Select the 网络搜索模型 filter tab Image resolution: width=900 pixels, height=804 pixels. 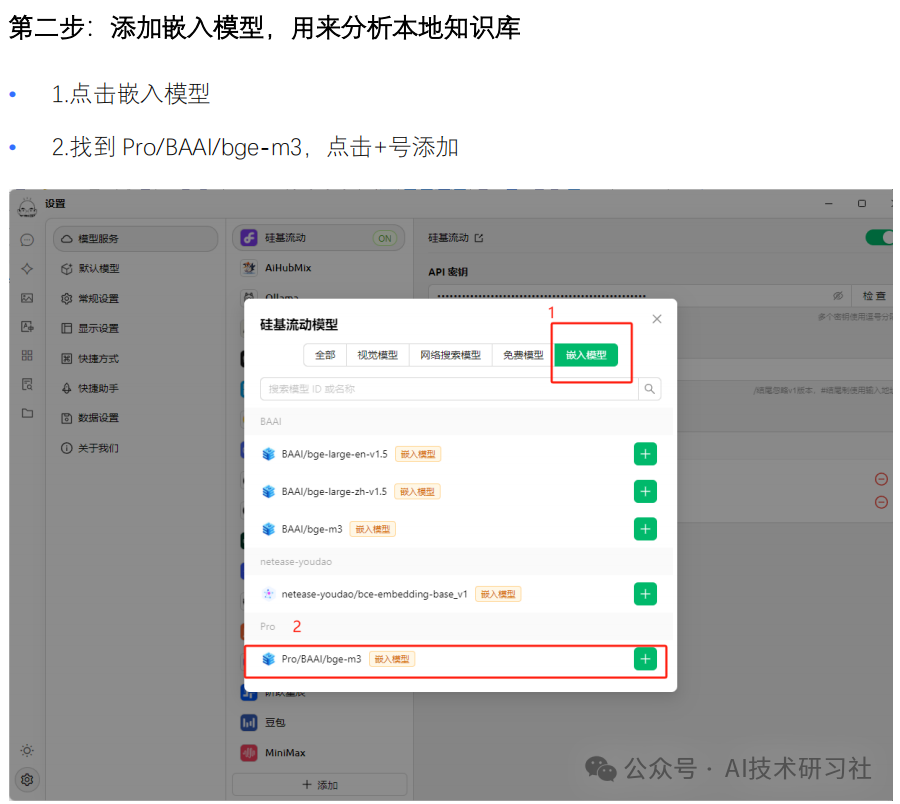[x=451, y=355]
